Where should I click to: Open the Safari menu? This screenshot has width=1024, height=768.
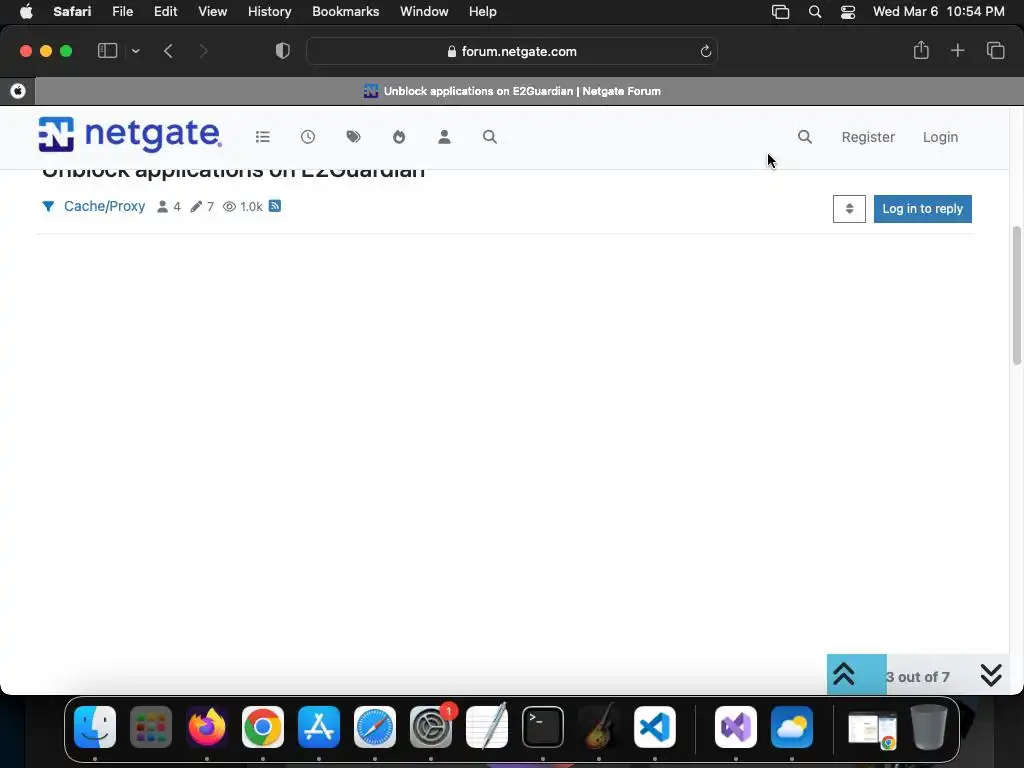72,12
